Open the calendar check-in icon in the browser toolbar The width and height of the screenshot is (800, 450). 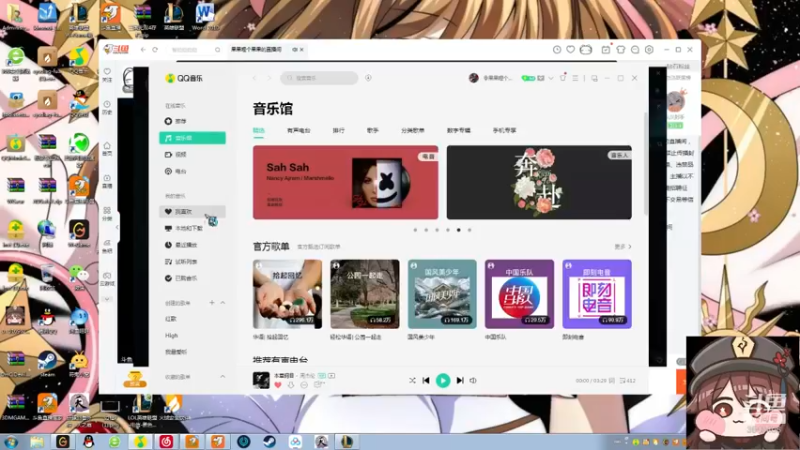tap(606, 49)
